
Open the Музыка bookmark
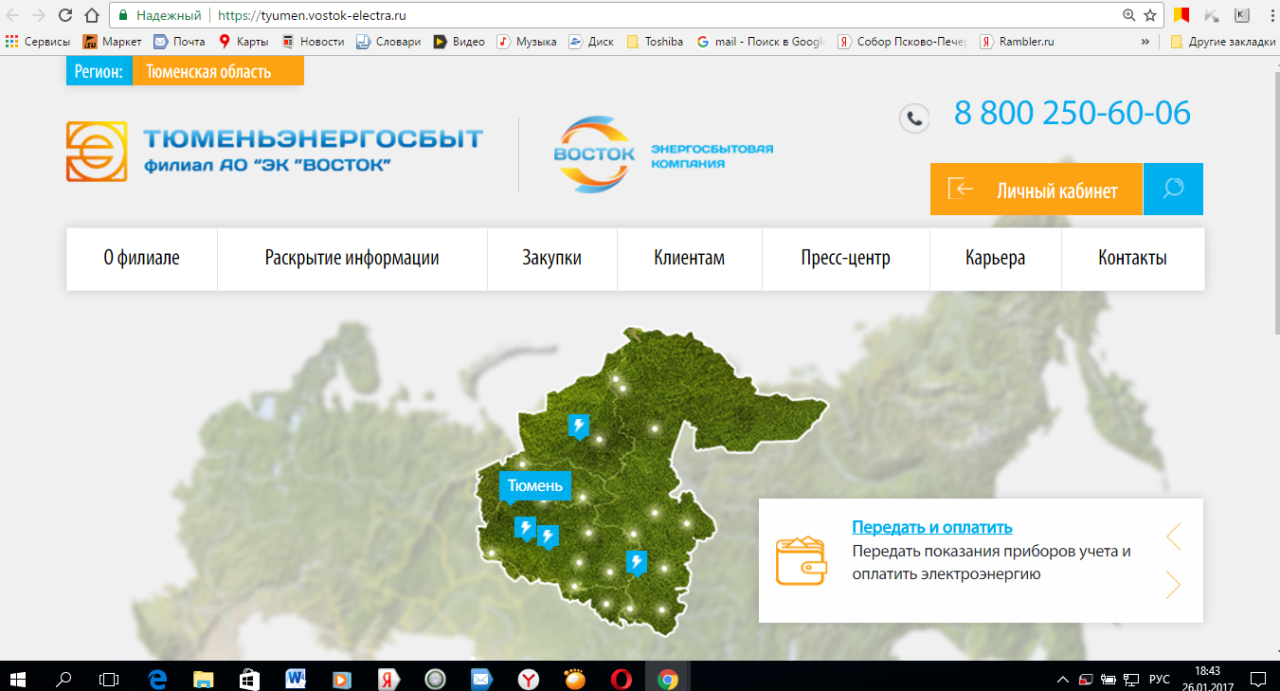click(x=528, y=42)
